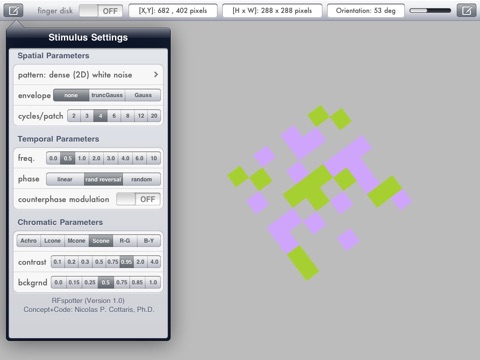Set contrast to 2.0

point(140,262)
